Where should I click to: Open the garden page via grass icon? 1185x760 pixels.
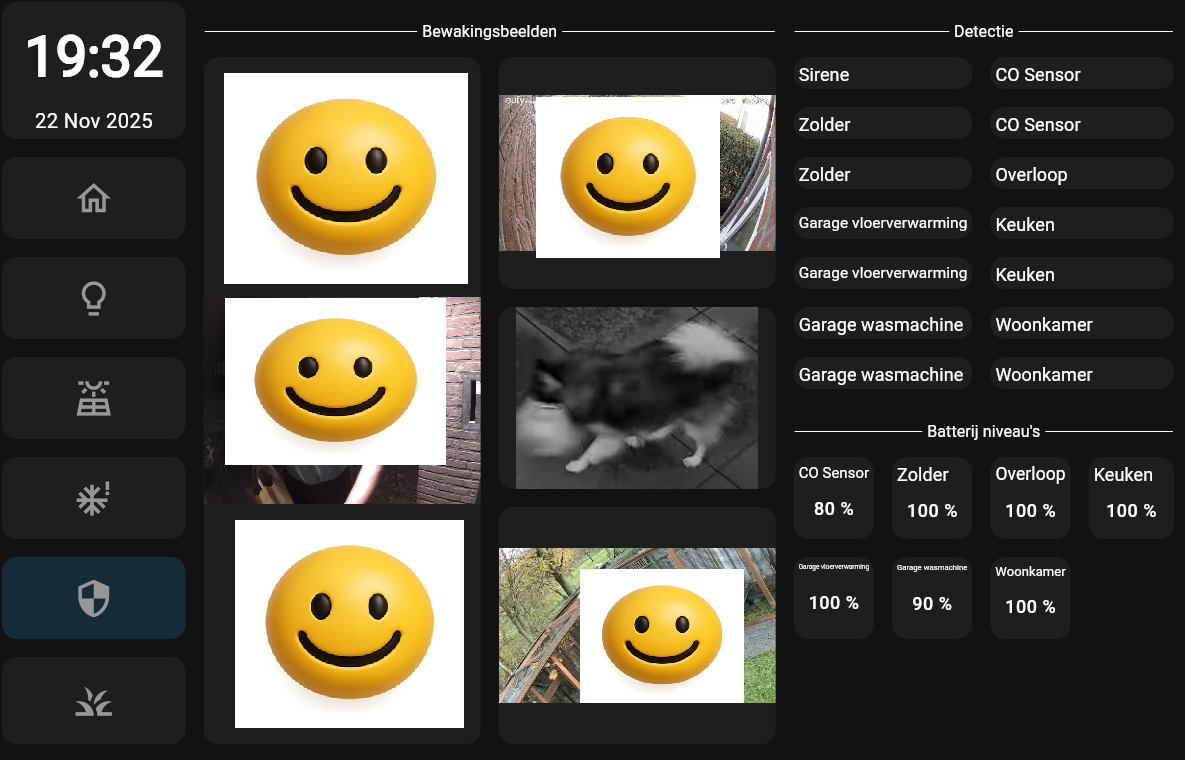[x=94, y=700]
